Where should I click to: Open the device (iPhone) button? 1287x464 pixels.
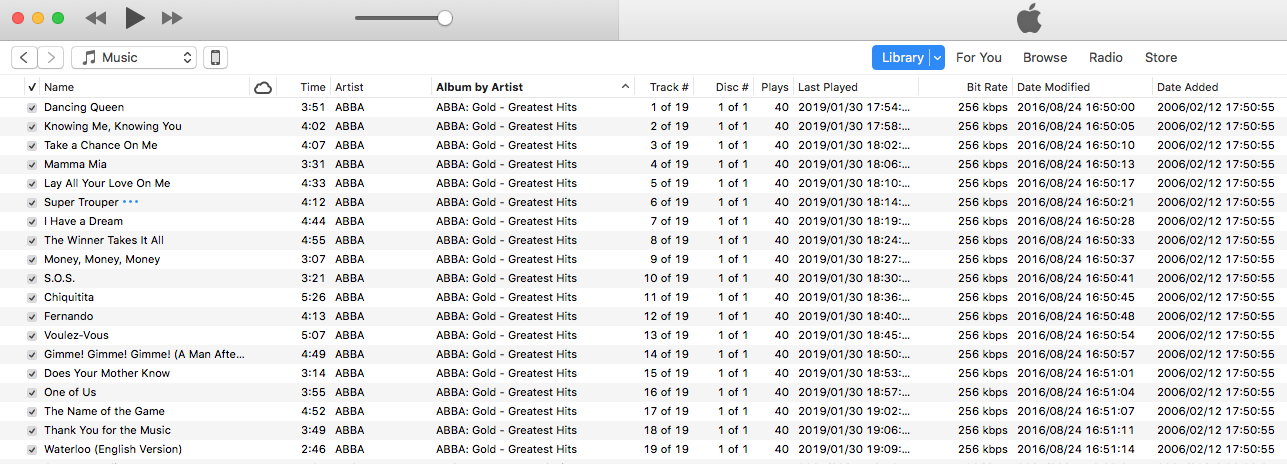[x=215, y=58]
